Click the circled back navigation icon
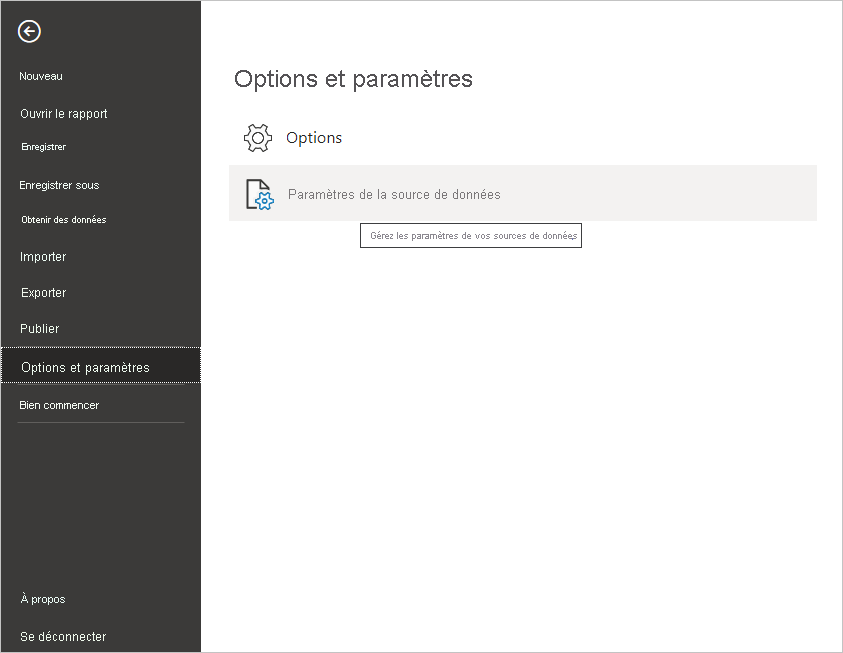This screenshot has height=653, width=843. [x=28, y=31]
